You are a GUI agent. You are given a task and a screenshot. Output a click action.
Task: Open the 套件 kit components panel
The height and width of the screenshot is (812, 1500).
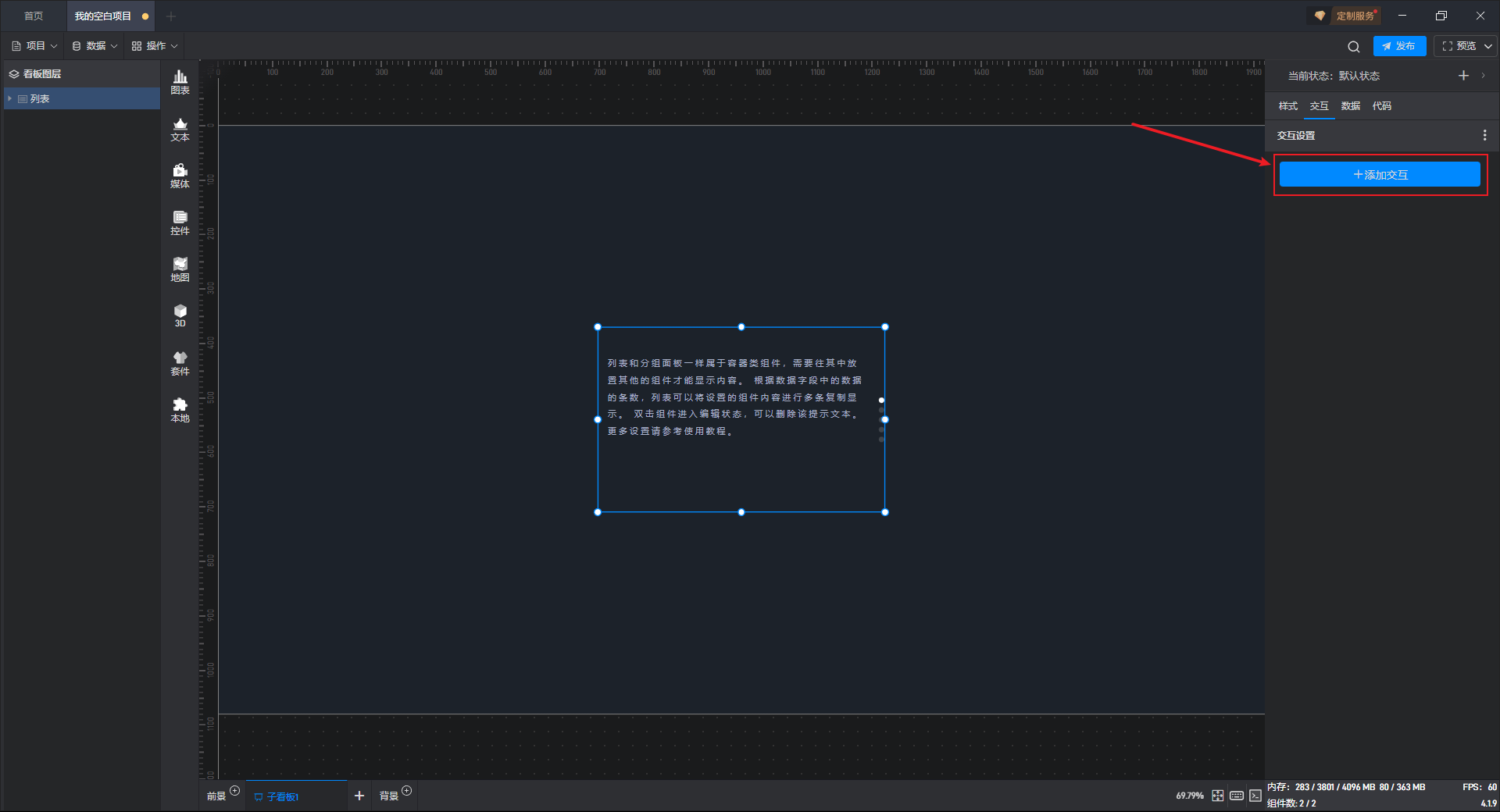(x=180, y=363)
